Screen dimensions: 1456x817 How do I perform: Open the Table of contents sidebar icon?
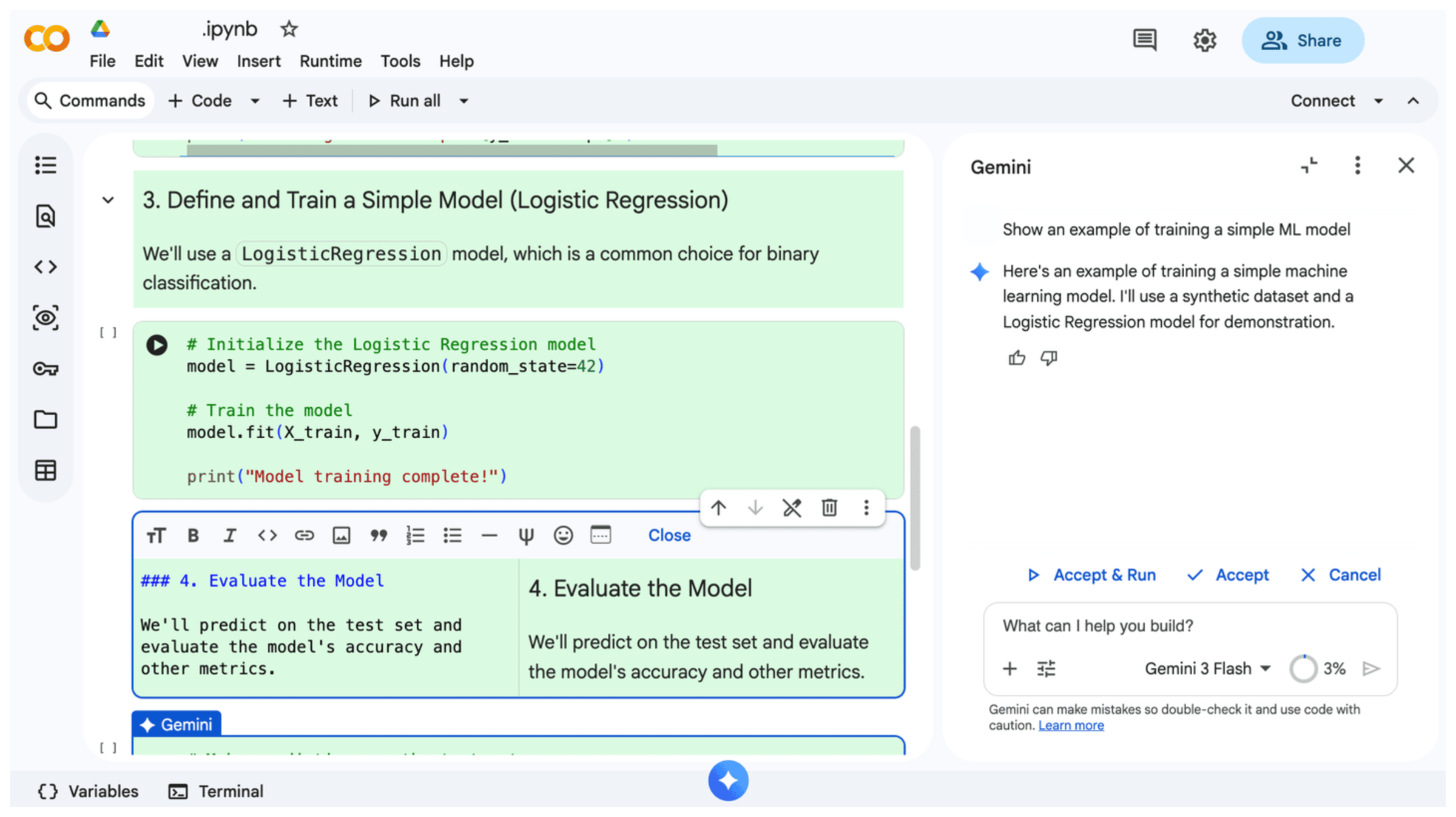click(45, 165)
